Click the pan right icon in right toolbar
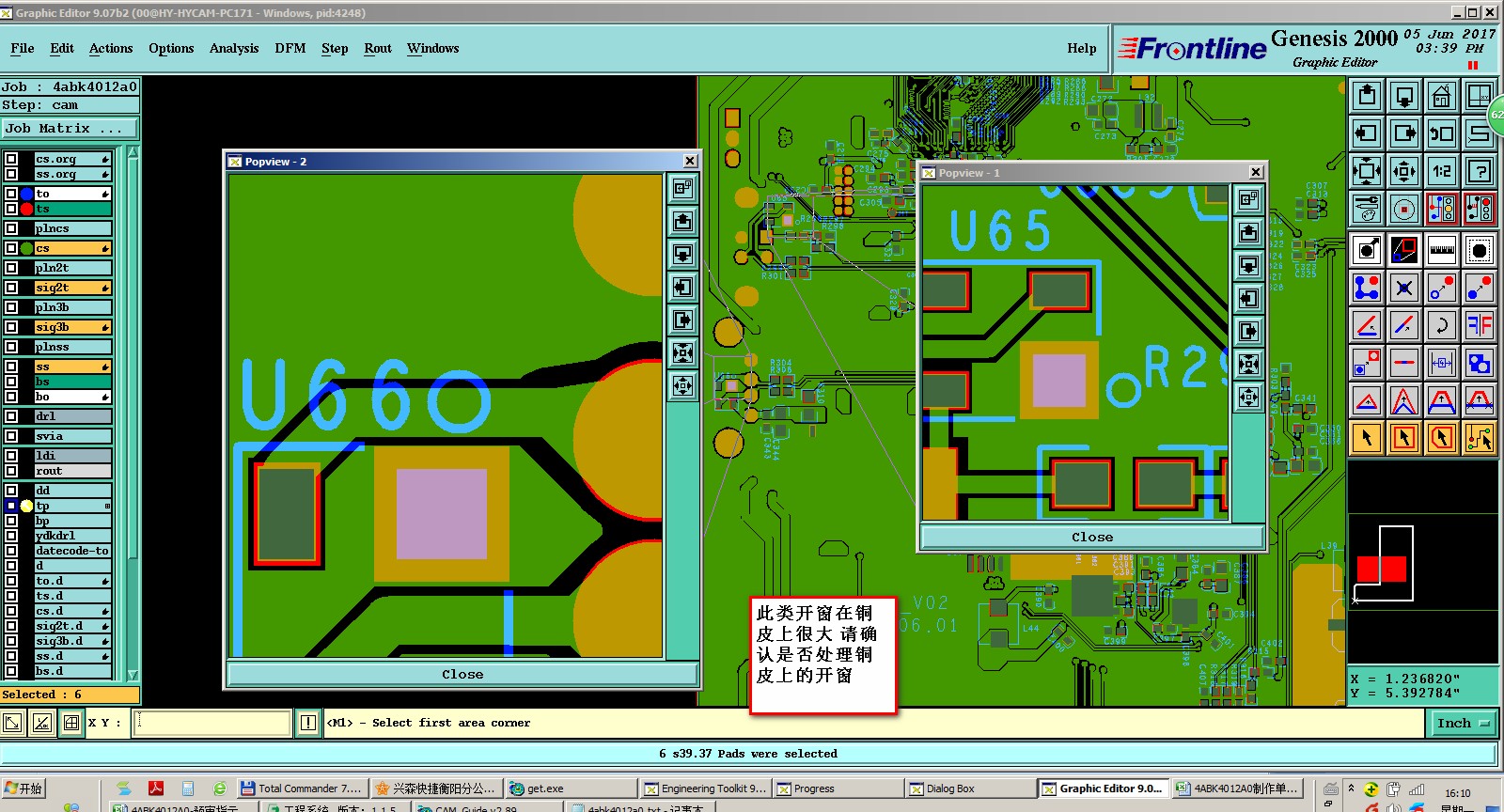The image size is (1504, 812). click(x=1404, y=133)
